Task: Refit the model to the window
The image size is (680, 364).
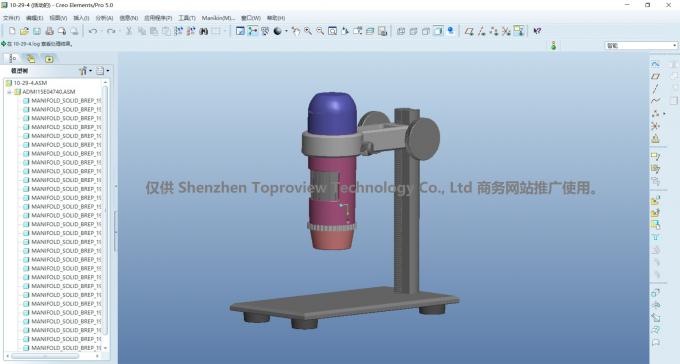Action: (332, 31)
